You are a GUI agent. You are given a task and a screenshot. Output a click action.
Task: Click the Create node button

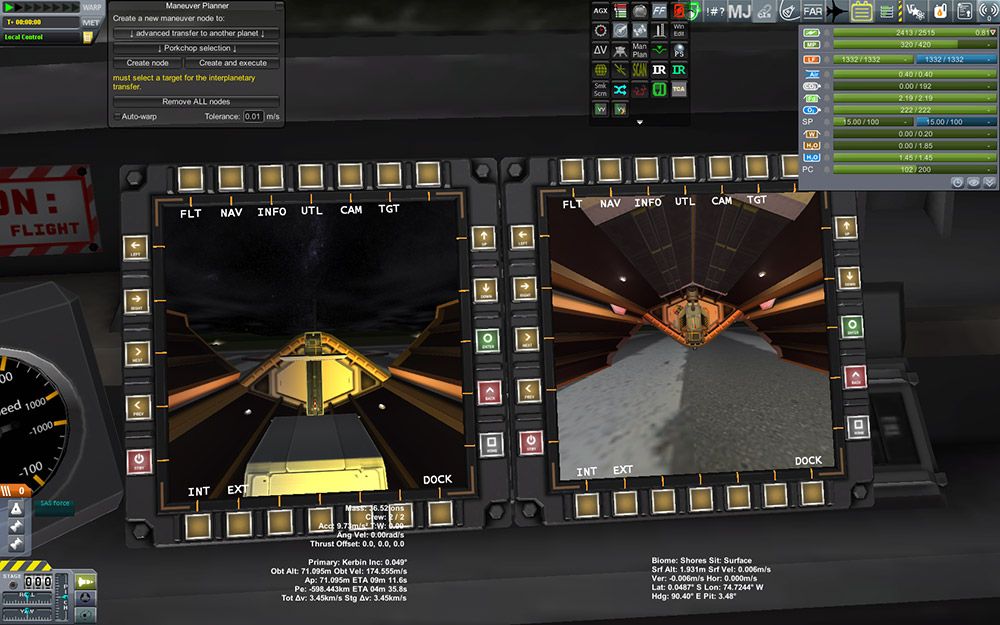147,63
